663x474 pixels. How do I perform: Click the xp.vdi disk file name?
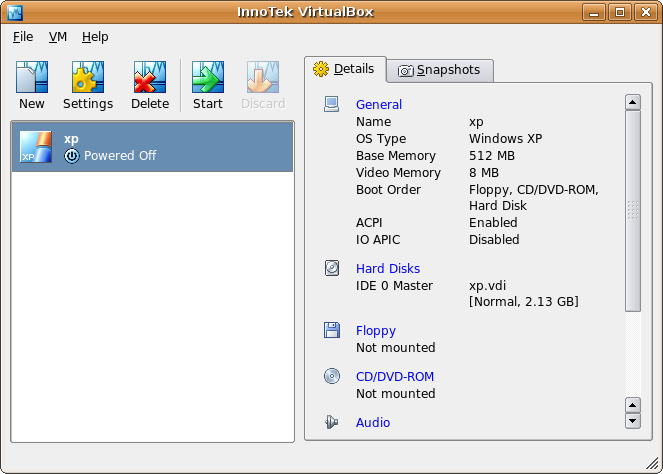(x=487, y=285)
